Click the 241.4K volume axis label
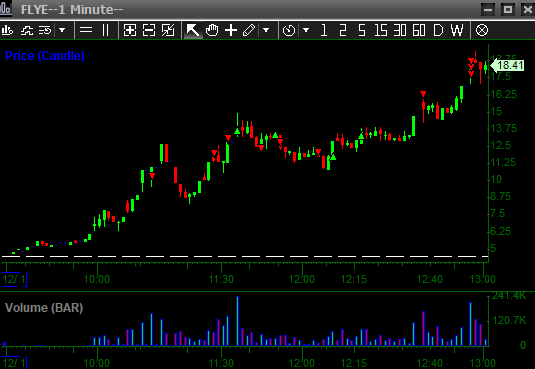535x369 pixels. tap(508, 295)
